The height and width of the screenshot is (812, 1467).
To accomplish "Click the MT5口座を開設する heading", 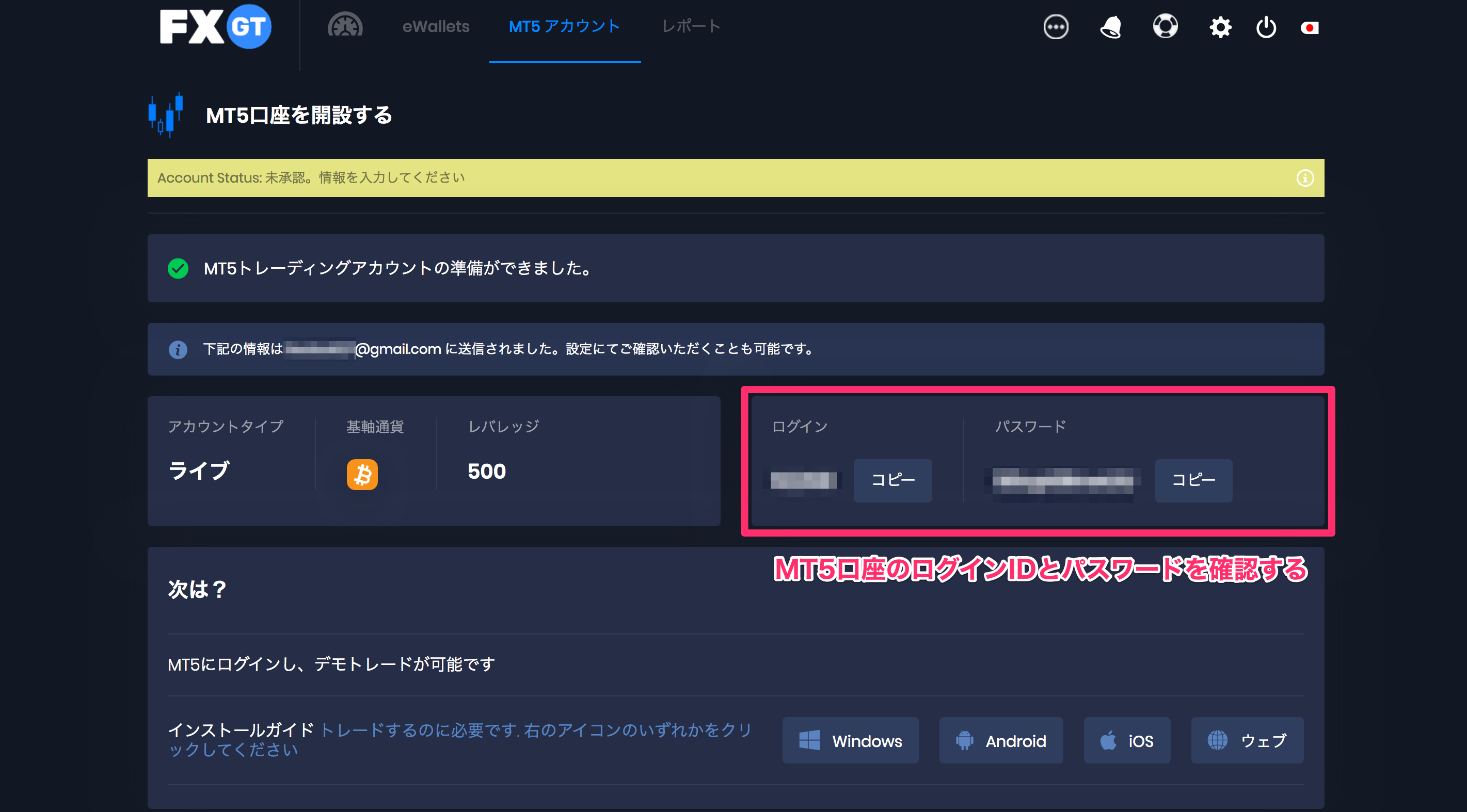I will tap(299, 115).
